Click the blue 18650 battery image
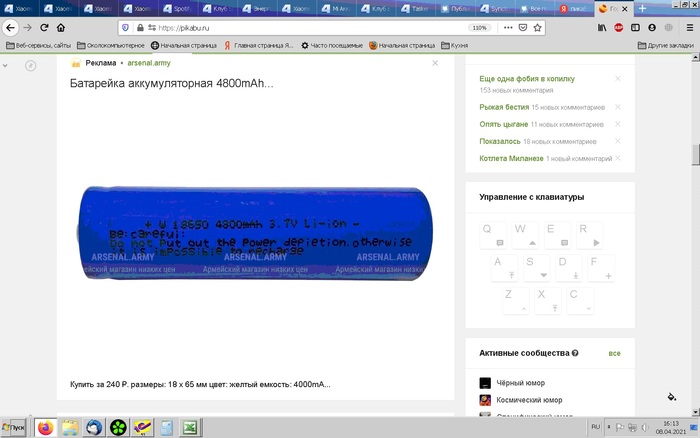 [x=255, y=233]
